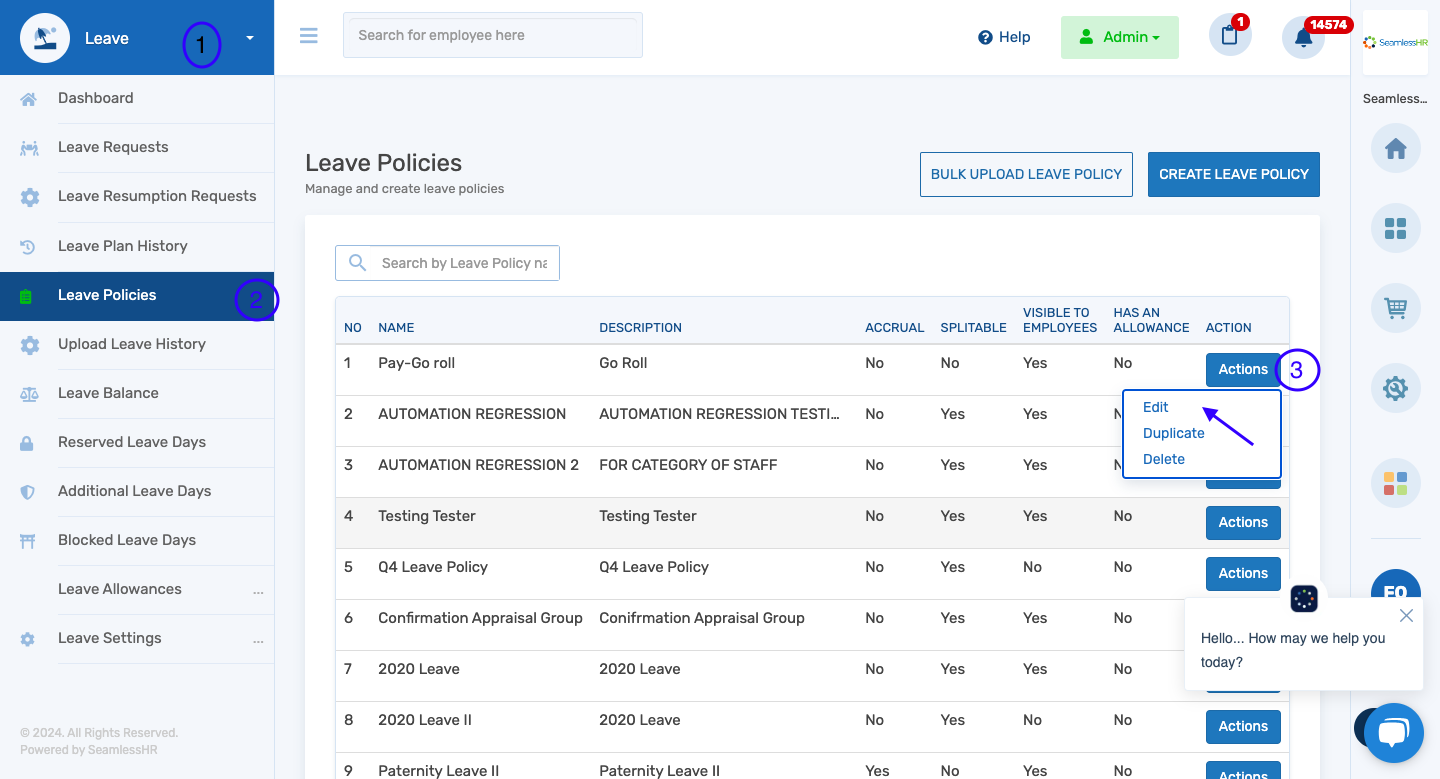Open the chat bubble widget icon
The height and width of the screenshot is (779, 1440).
coord(1393,733)
